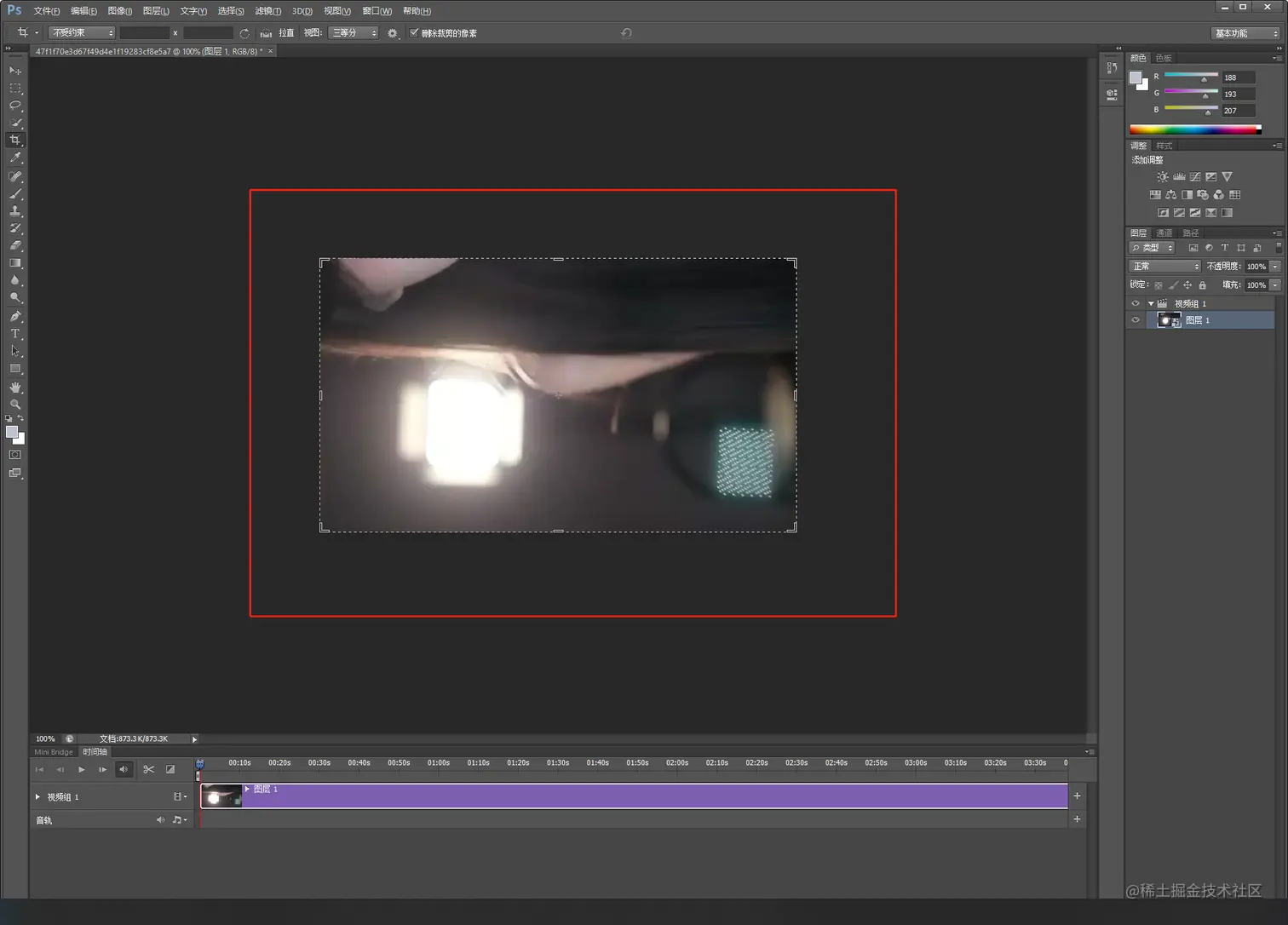This screenshot has width=1288, height=925.
Task: Toggle lock image pixels brush
Action: [1173, 285]
